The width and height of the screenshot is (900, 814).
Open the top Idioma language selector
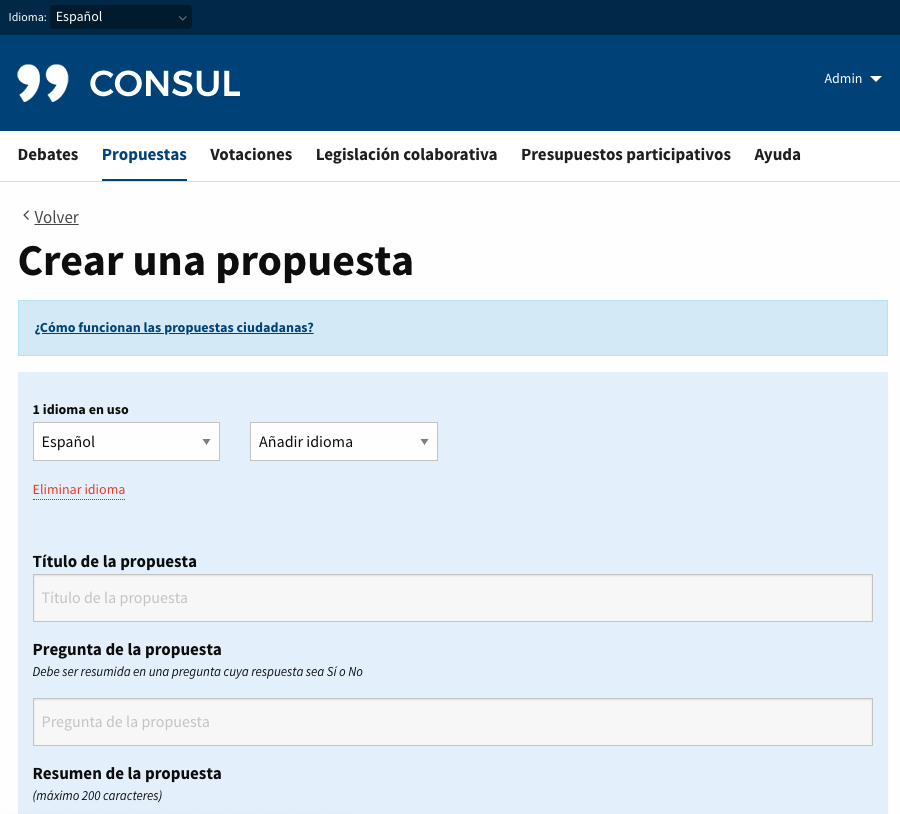(x=121, y=17)
